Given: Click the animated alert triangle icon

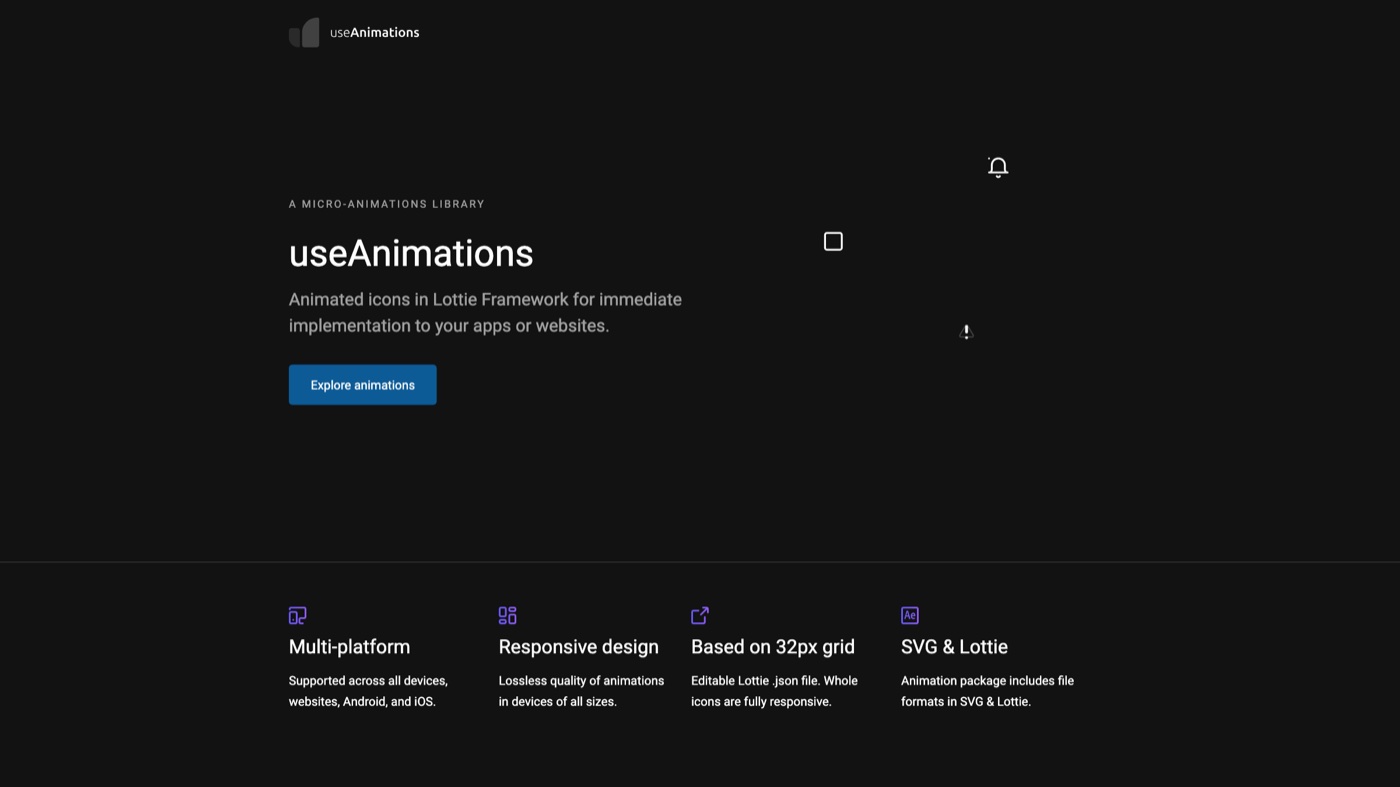Looking at the screenshot, I should click(966, 331).
